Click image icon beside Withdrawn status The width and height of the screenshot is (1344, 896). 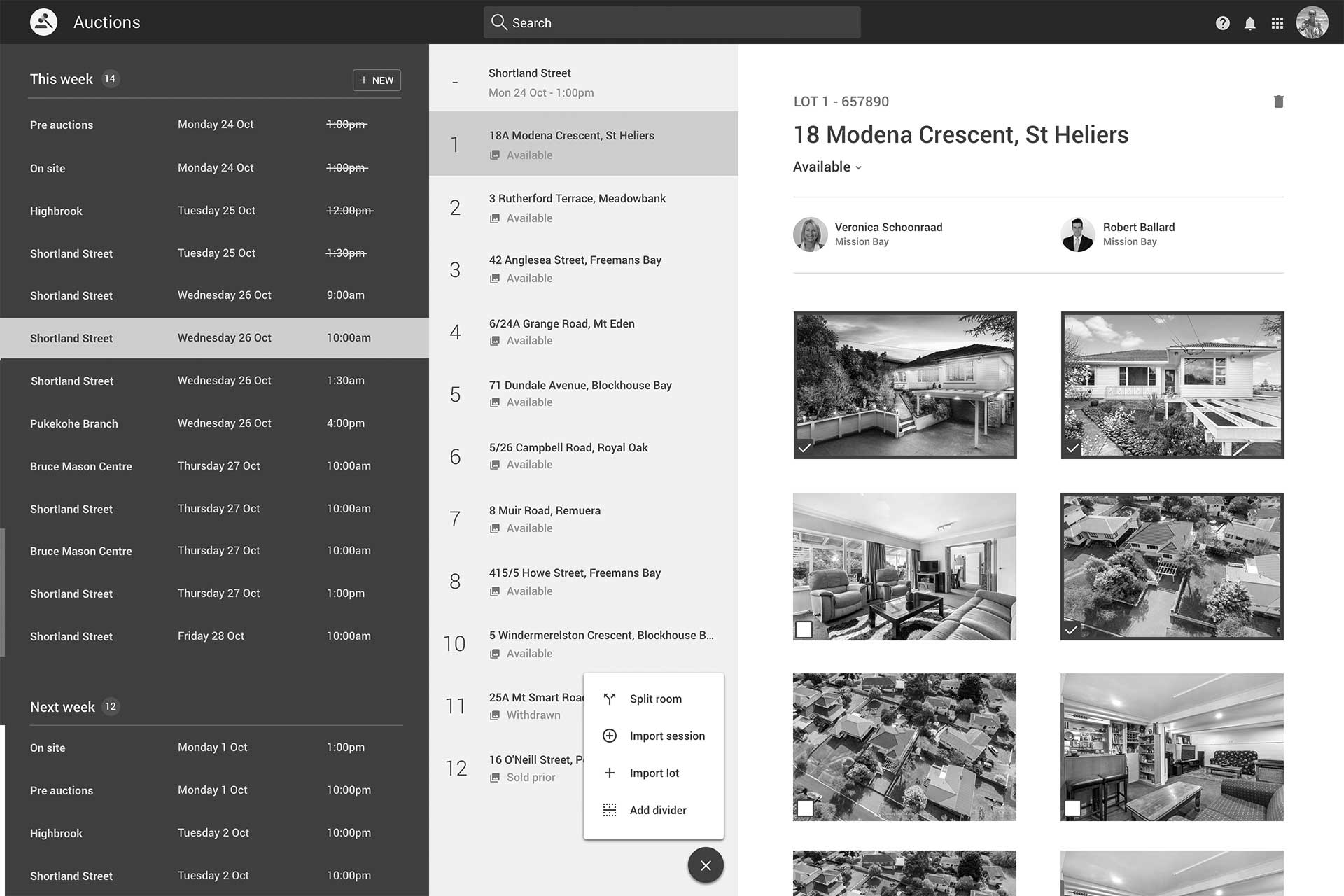tap(495, 715)
